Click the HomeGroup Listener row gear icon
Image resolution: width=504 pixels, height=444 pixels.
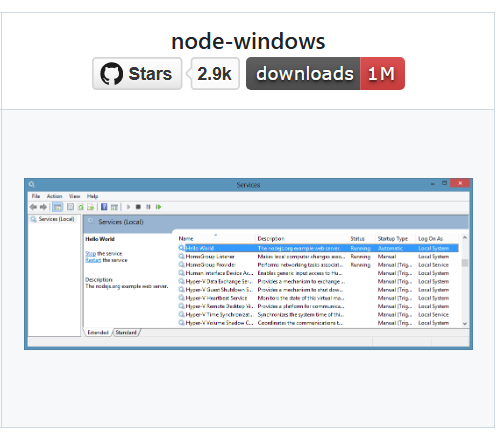[181, 256]
